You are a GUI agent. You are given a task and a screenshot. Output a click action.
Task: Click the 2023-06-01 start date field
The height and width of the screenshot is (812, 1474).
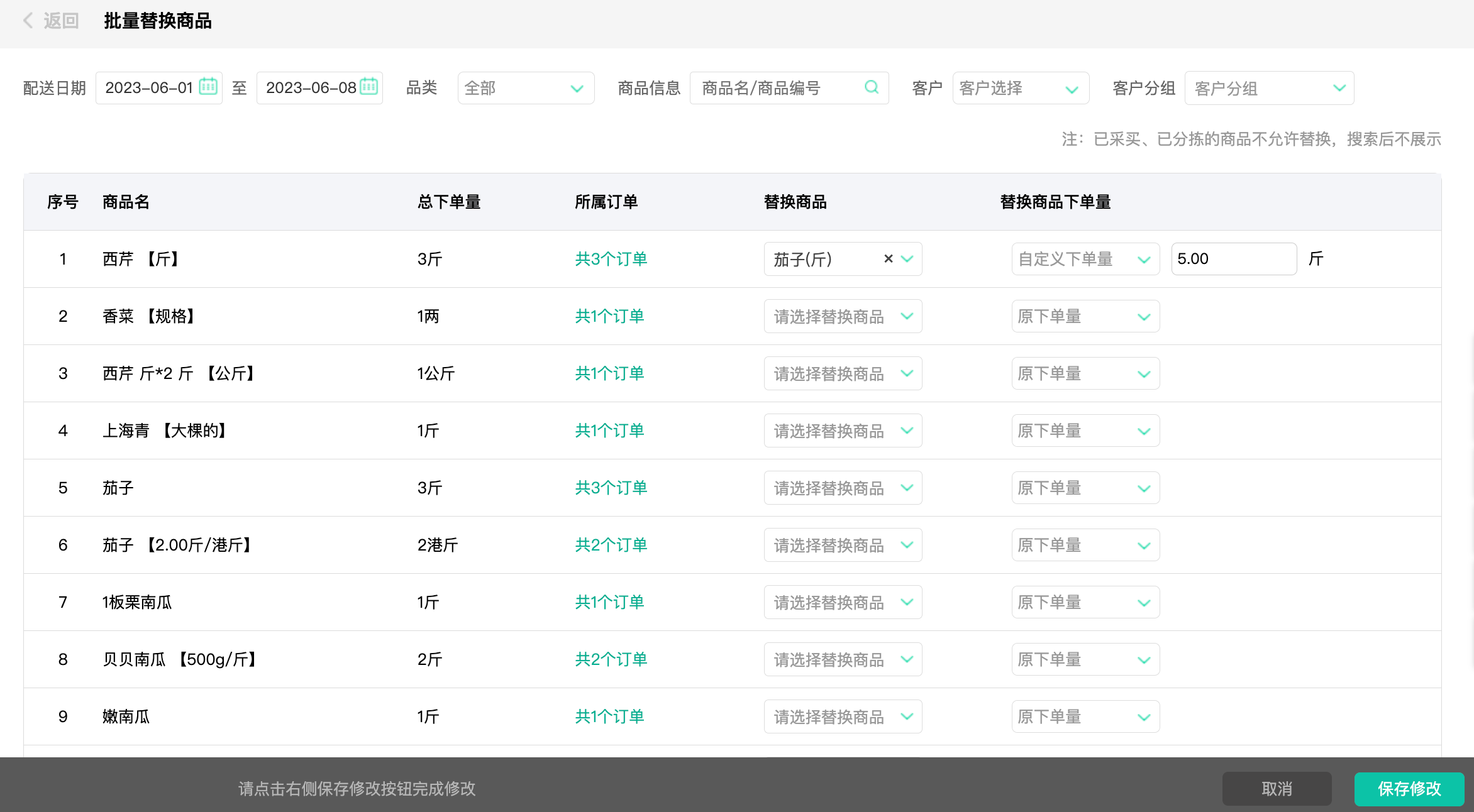click(x=149, y=88)
